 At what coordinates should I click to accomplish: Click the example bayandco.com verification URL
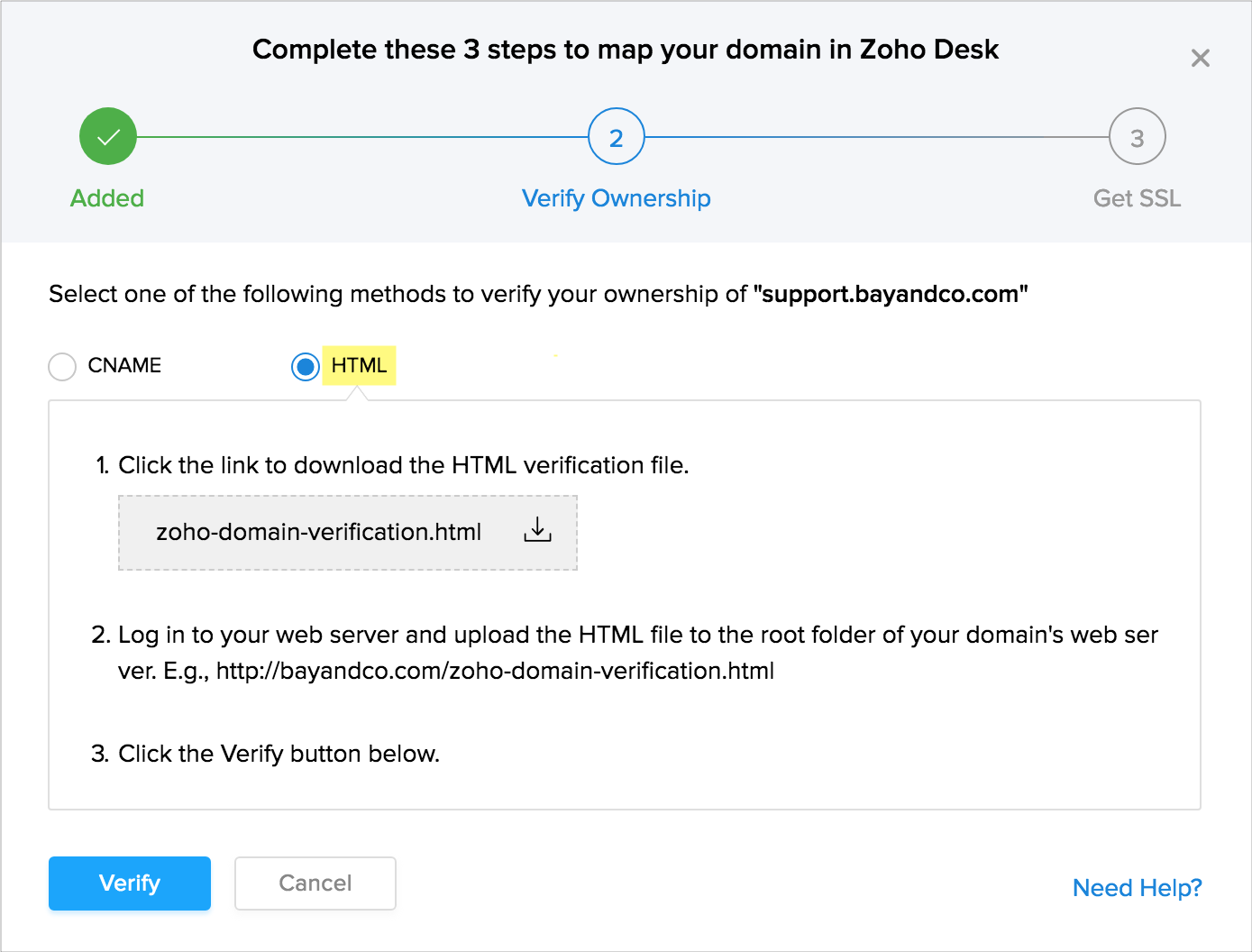[x=495, y=672]
